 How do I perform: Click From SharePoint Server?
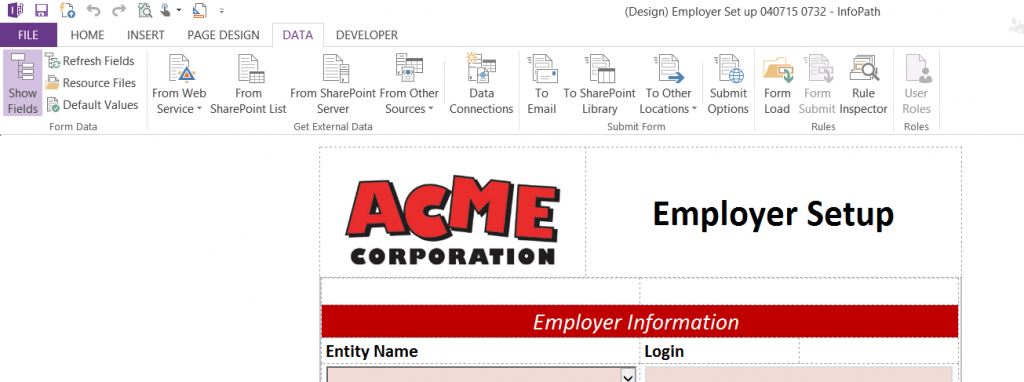point(333,84)
